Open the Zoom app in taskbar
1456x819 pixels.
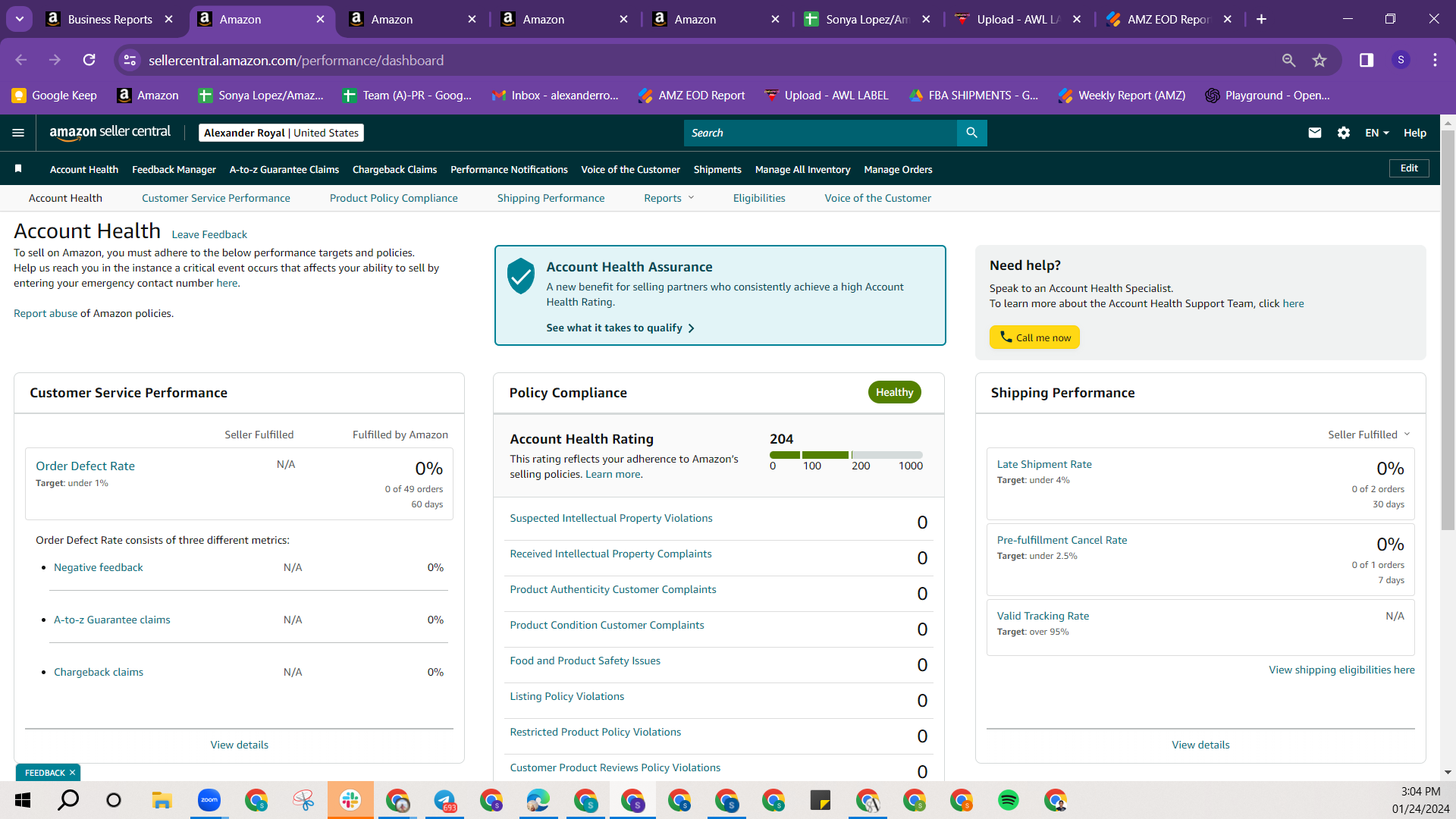pos(209,800)
